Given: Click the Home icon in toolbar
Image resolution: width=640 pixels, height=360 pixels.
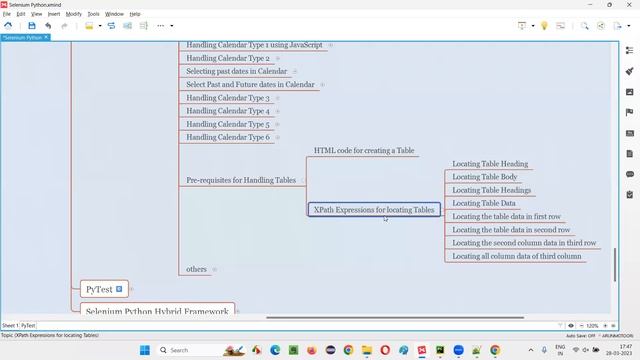Looking at the screenshot, I should pyautogui.click(x=8, y=26).
